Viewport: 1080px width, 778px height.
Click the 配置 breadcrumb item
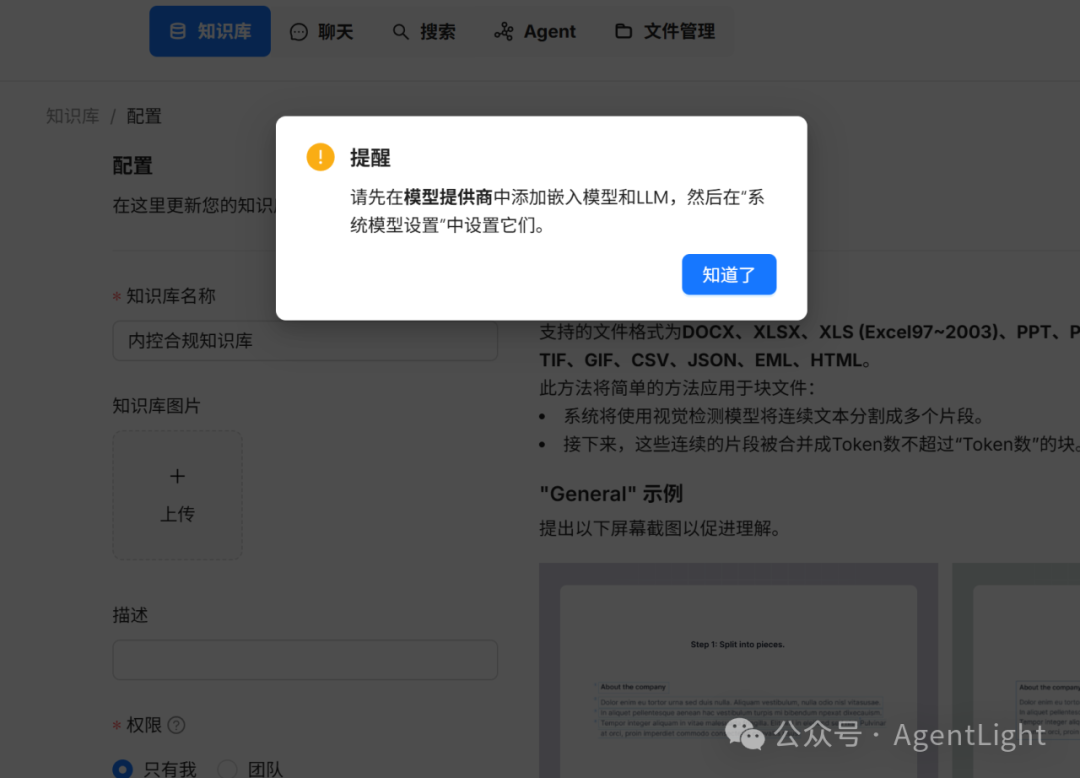(x=143, y=116)
